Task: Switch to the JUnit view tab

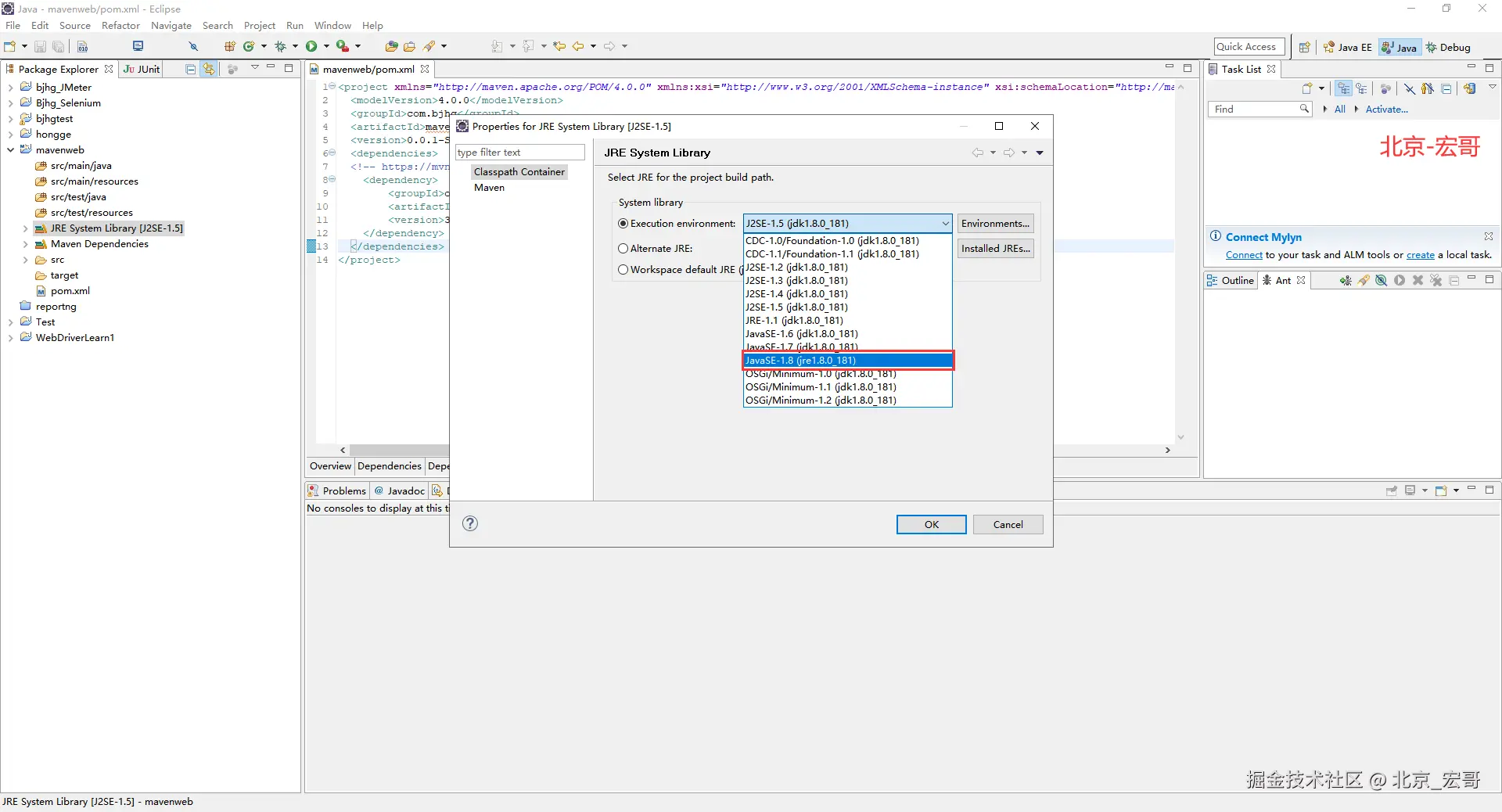Action: click(x=142, y=70)
